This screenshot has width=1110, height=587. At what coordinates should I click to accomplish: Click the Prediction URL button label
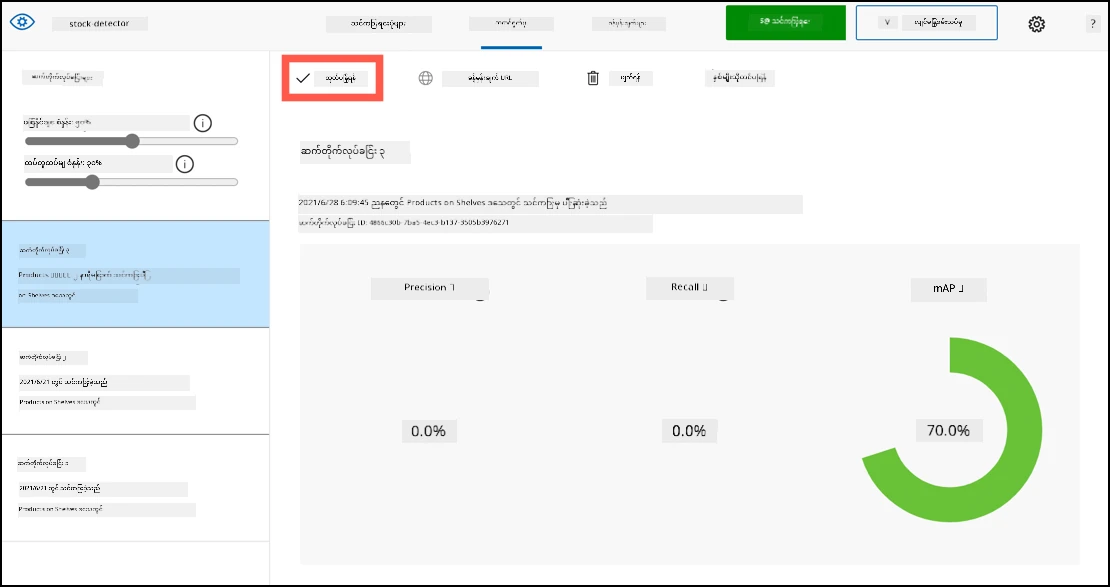click(490, 78)
